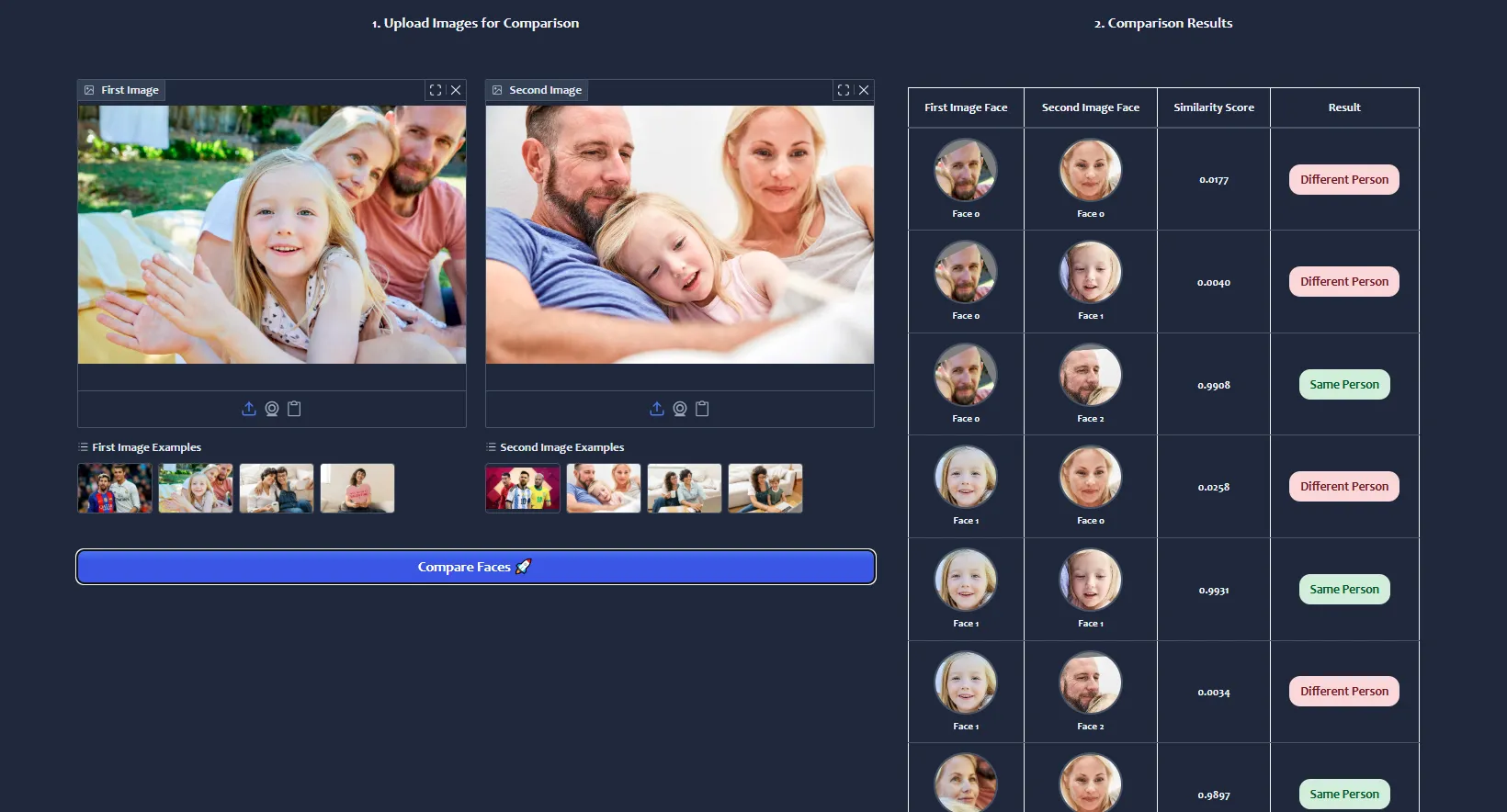Click first image face thumbnail in 0.9931 row
The height and width of the screenshot is (812, 1507).
[966, 580]
